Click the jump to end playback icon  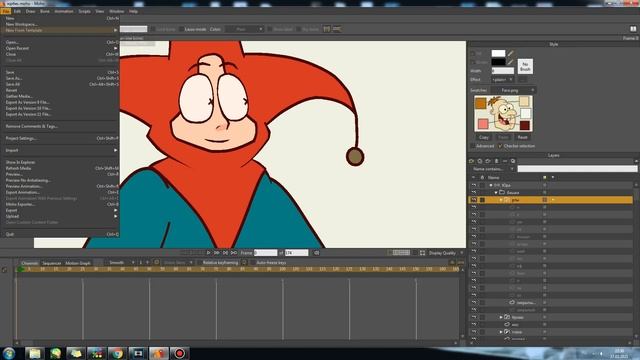[x=233, y=253]
